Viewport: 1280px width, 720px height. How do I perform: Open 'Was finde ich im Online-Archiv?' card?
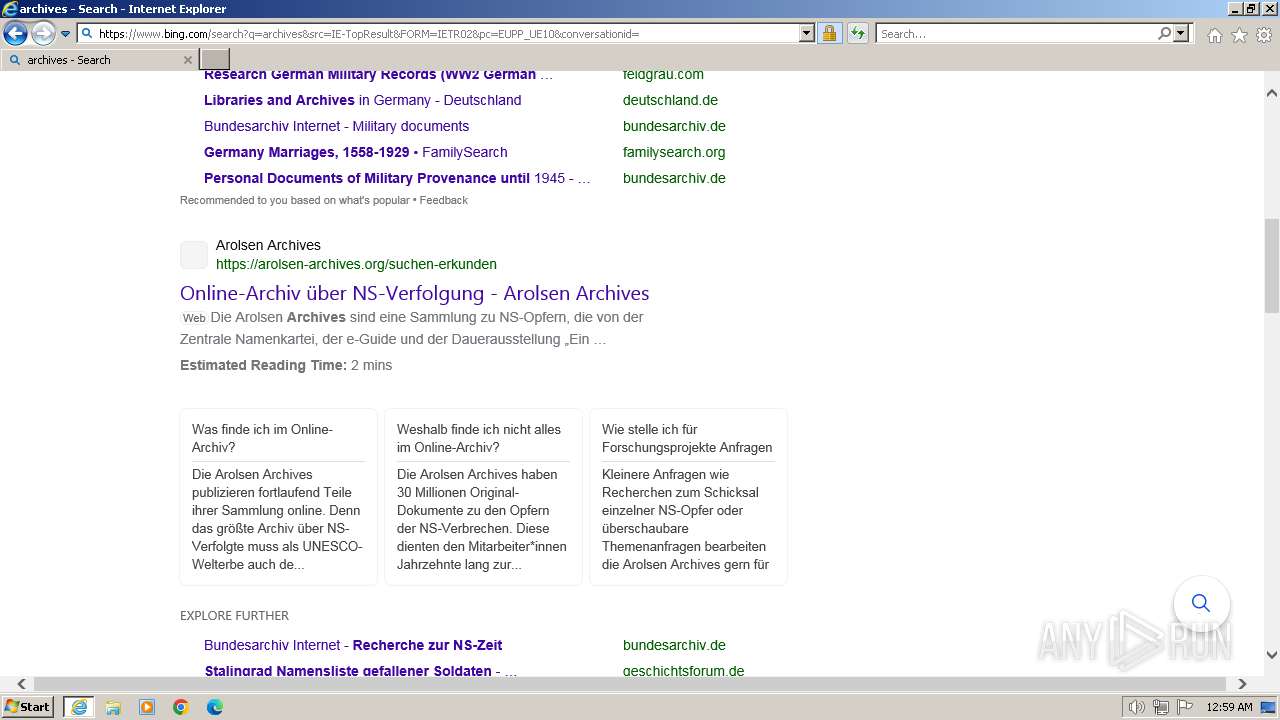coord(278,496)
